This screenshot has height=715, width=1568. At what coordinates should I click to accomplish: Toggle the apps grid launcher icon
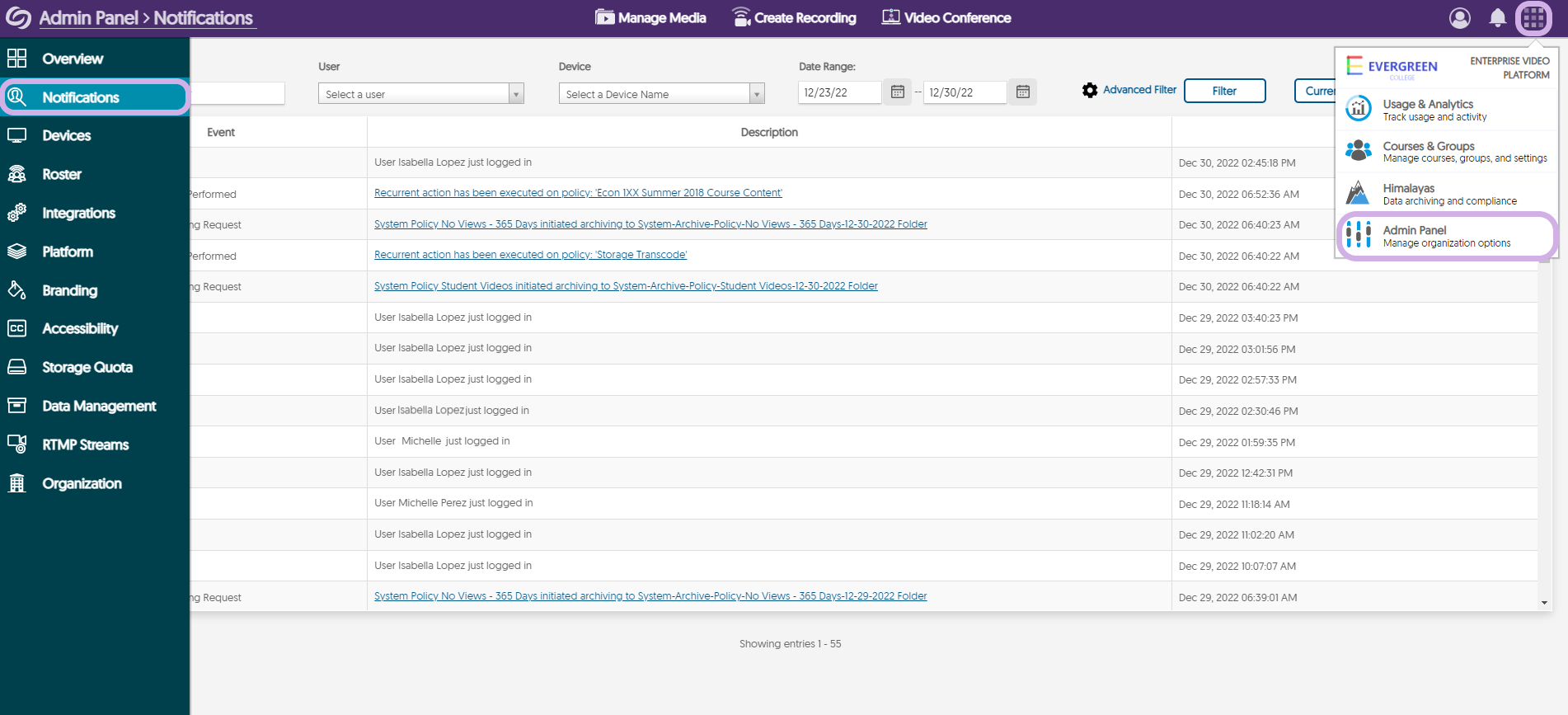click(1533, 18)
